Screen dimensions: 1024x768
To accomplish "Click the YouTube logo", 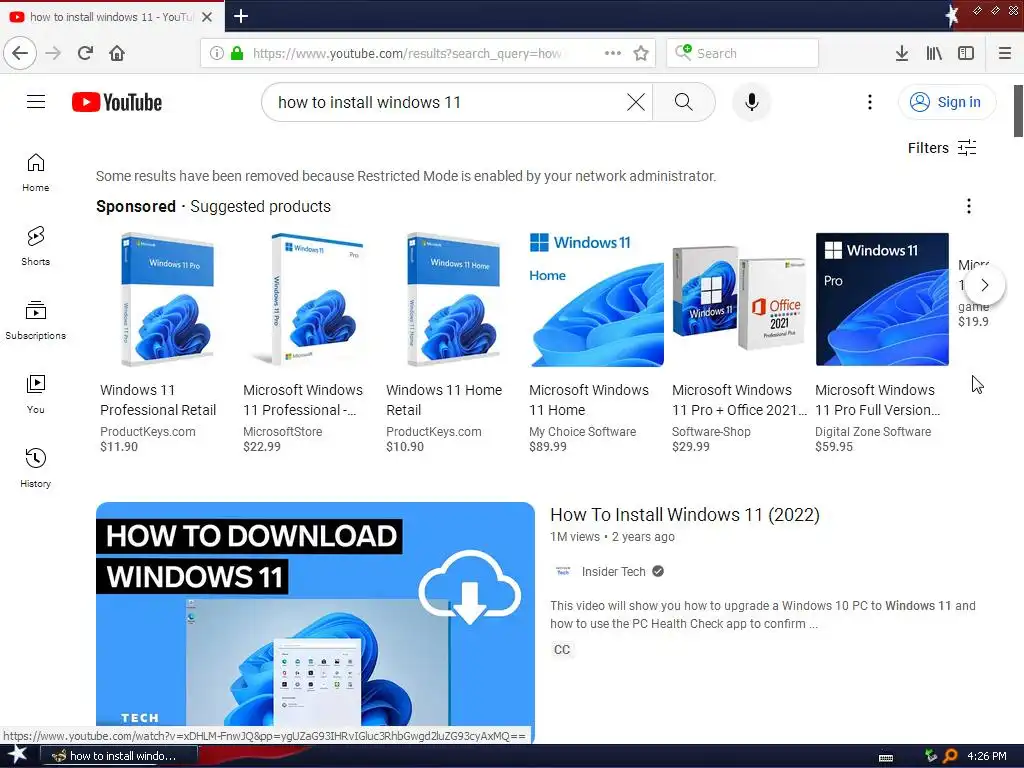I will tap(117, 102).
